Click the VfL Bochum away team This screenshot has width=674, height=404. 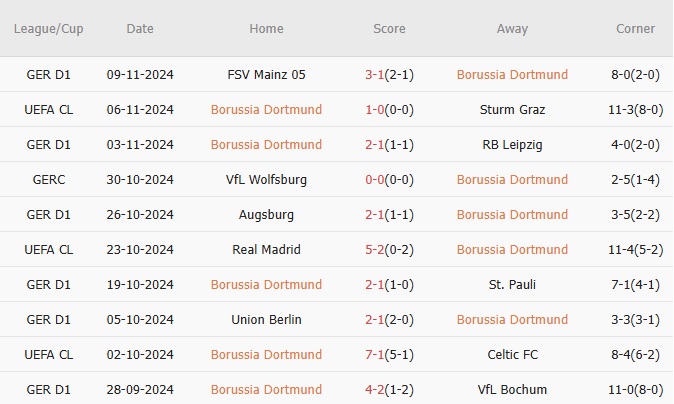[x=512, y=389]
